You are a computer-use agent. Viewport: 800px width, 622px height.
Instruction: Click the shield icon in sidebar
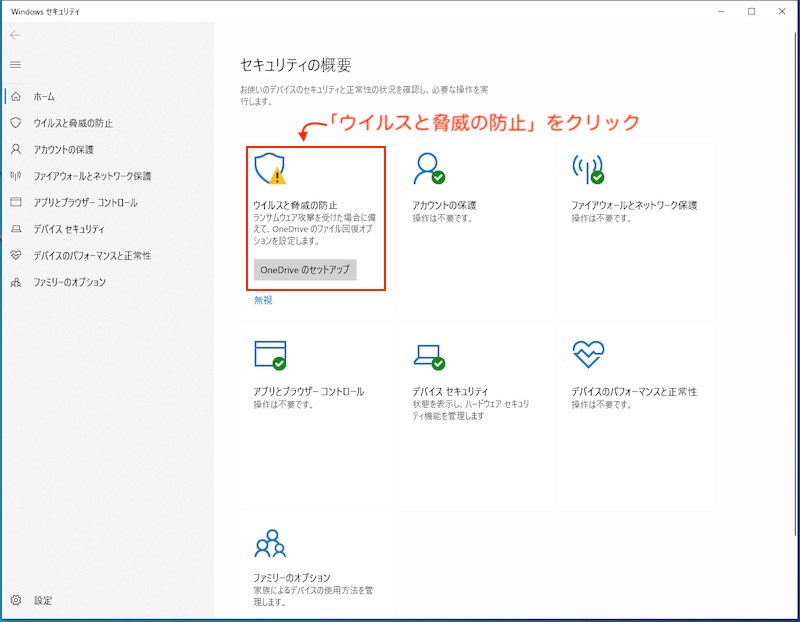16,123
